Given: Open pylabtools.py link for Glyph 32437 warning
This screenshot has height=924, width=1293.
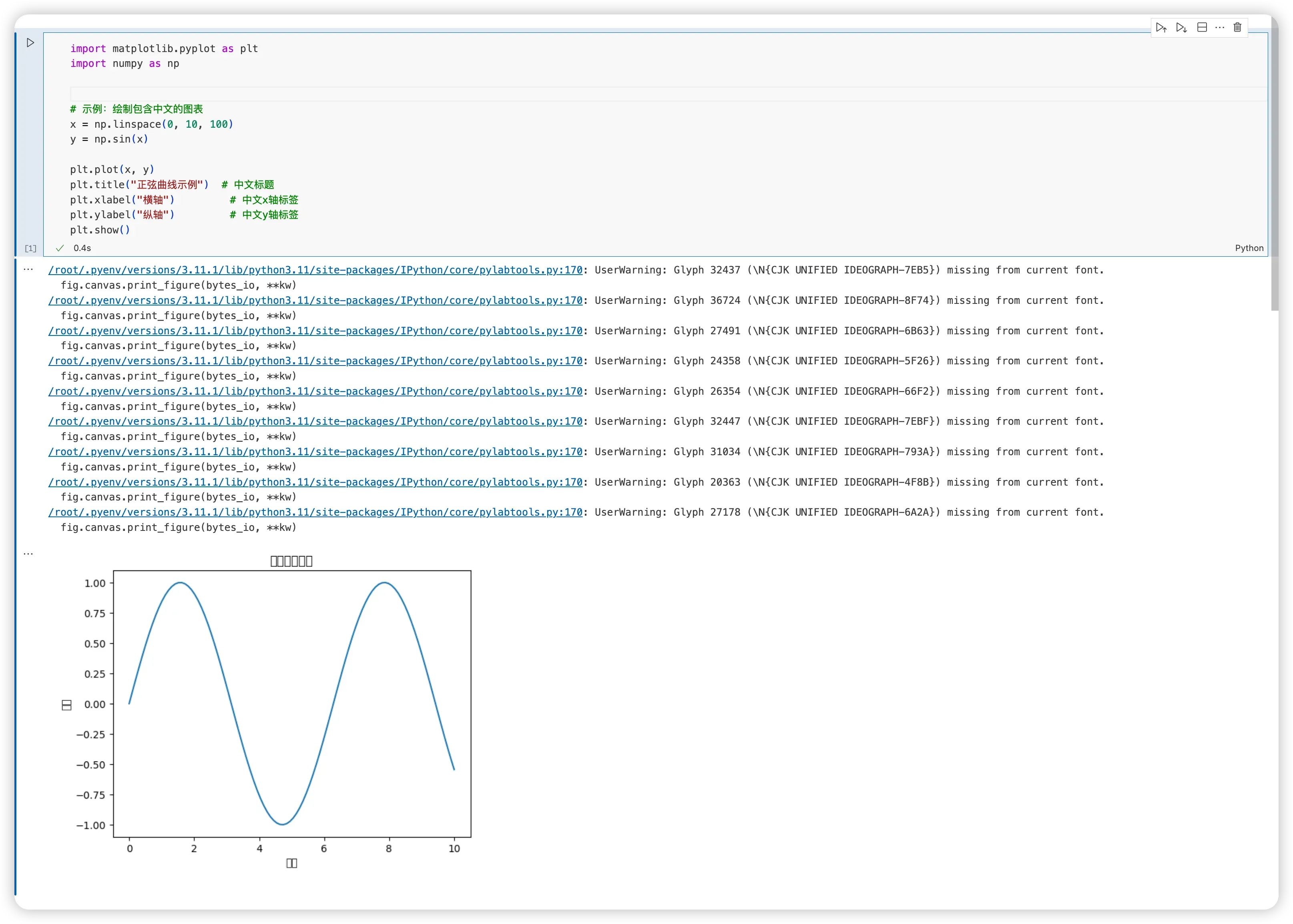Looking at the screenshot, I should tap(315, 270).
